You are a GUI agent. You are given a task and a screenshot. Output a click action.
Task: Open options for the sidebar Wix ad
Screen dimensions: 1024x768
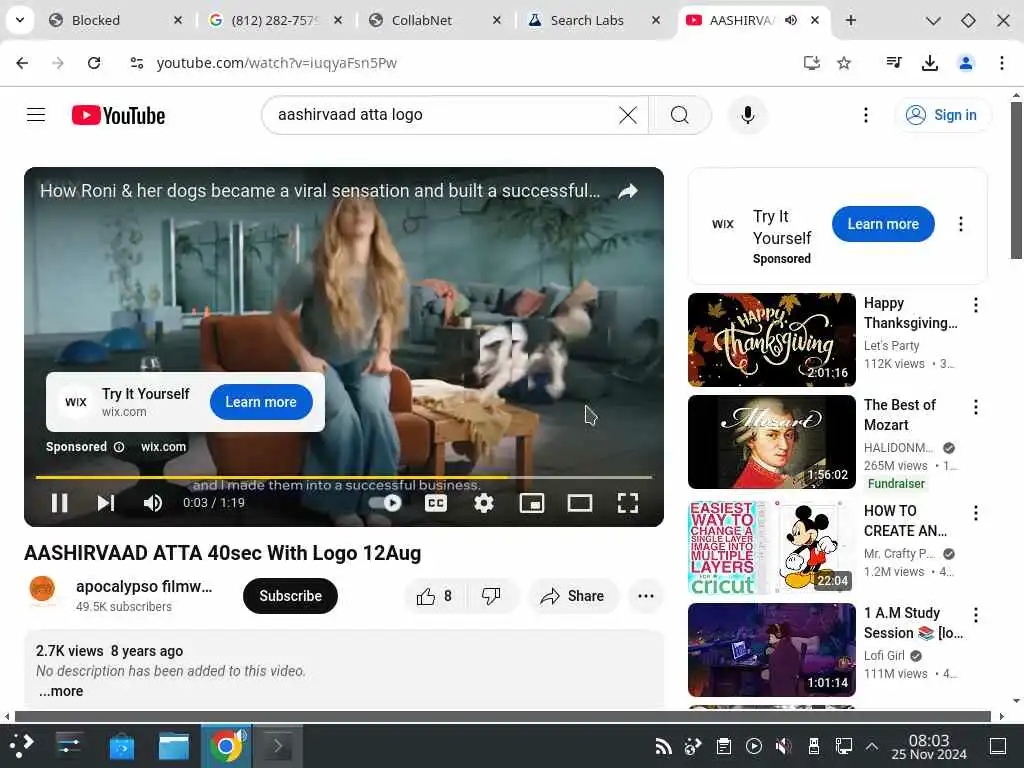pyautogui.click(x=961, y=224)
